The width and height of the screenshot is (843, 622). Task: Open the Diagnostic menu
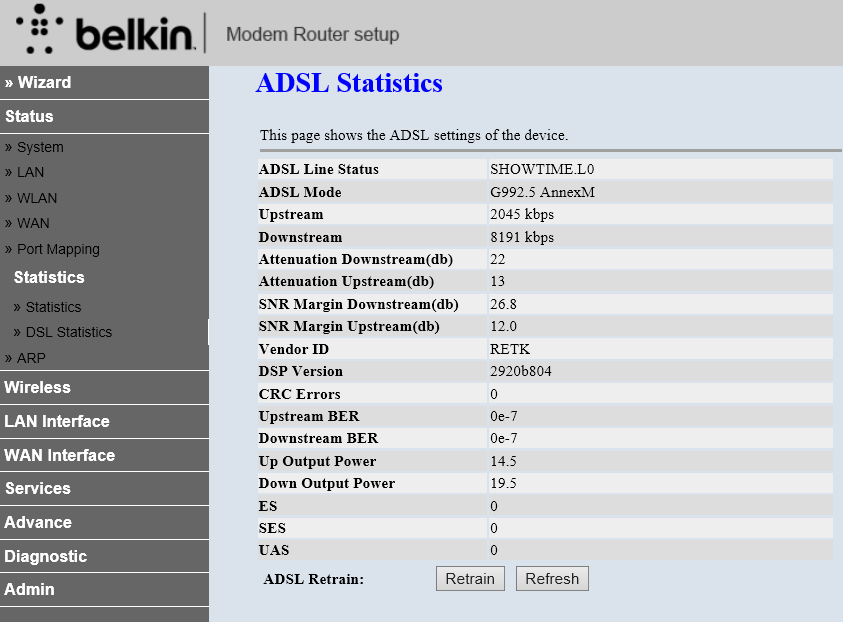tap(46, 556)
